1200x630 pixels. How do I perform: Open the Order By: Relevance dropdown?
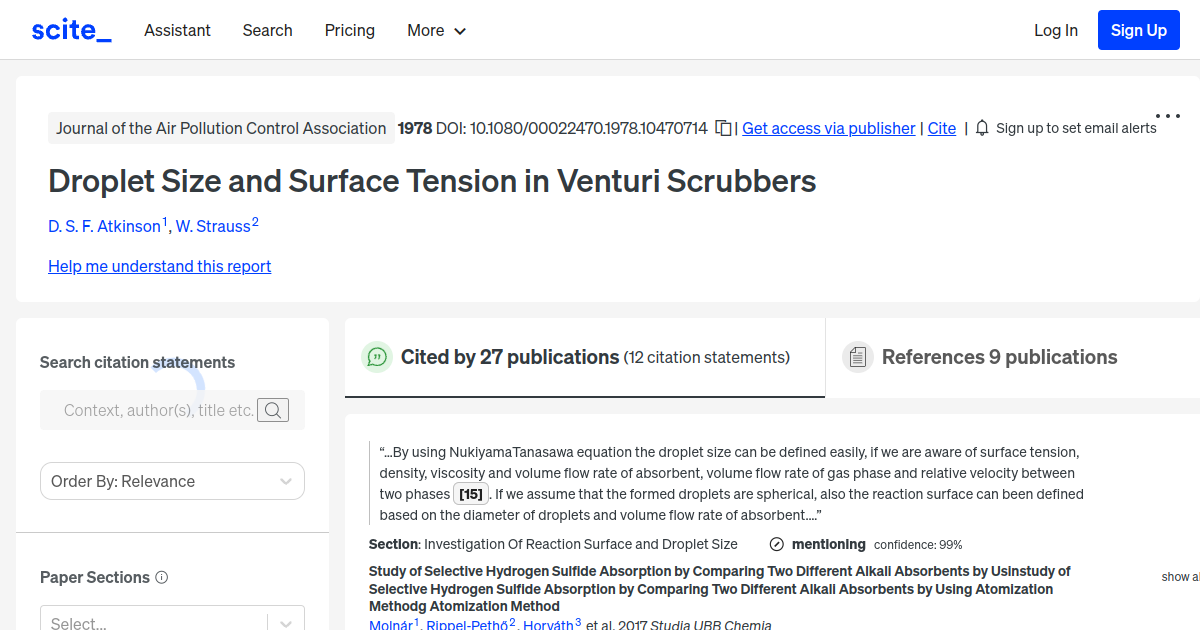(172, 481)
